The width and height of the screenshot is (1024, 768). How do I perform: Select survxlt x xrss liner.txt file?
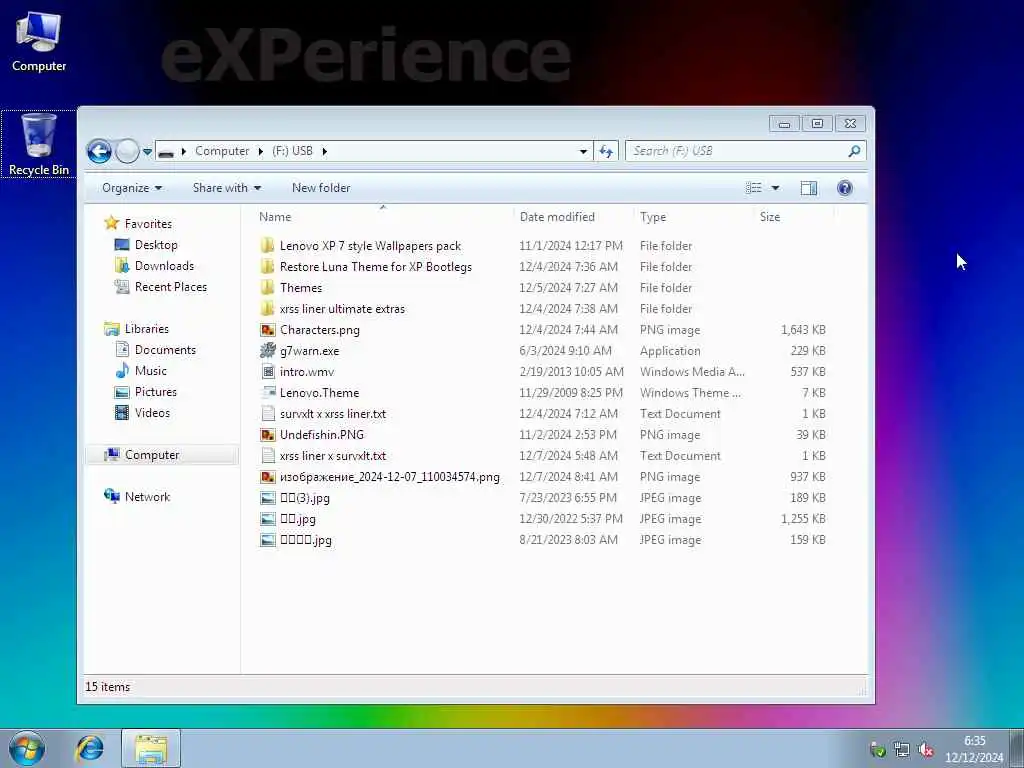click(332, 414)
